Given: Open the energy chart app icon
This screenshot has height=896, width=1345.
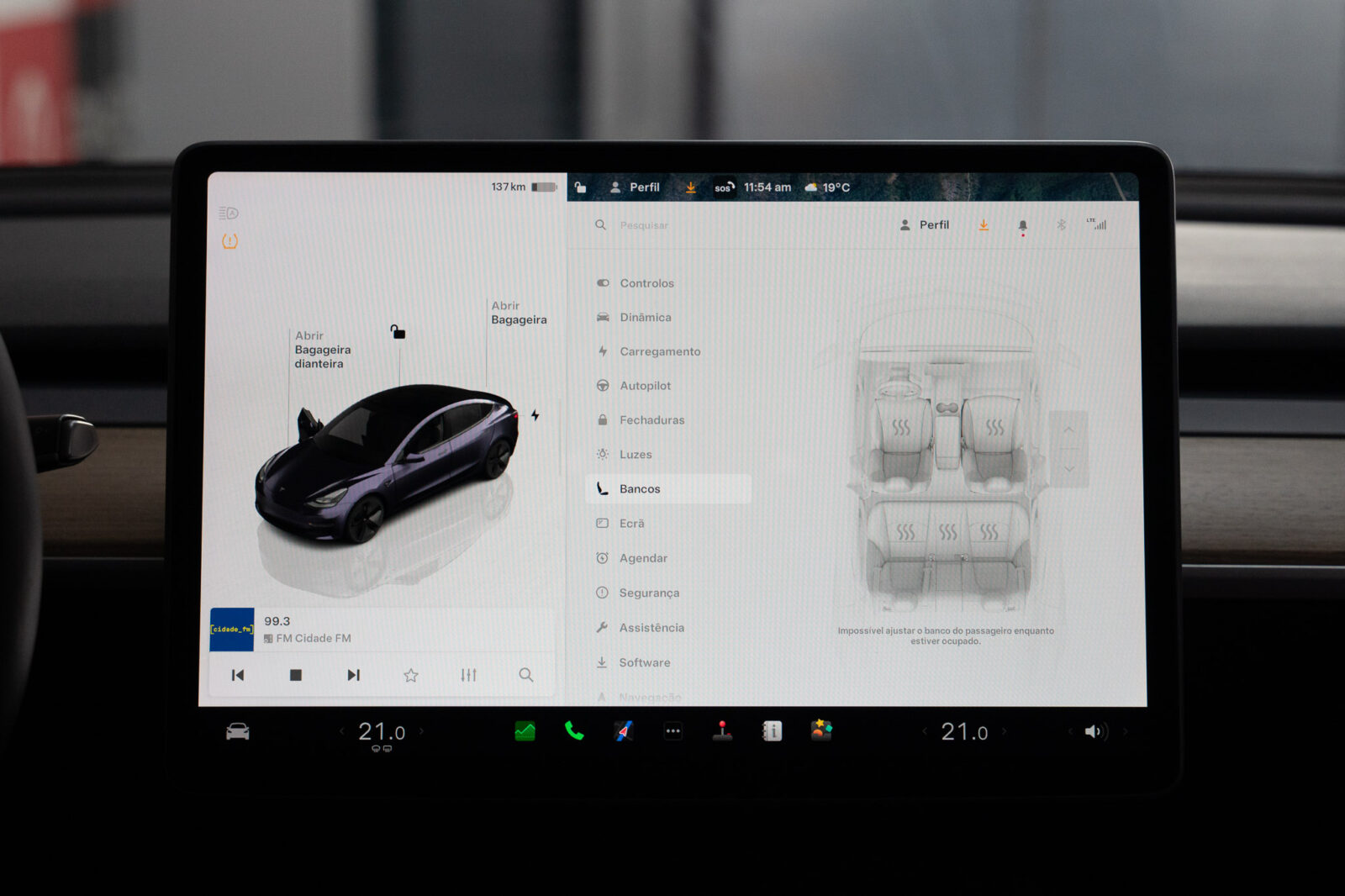Looking at the screenshot, I should tap(525, 731).
